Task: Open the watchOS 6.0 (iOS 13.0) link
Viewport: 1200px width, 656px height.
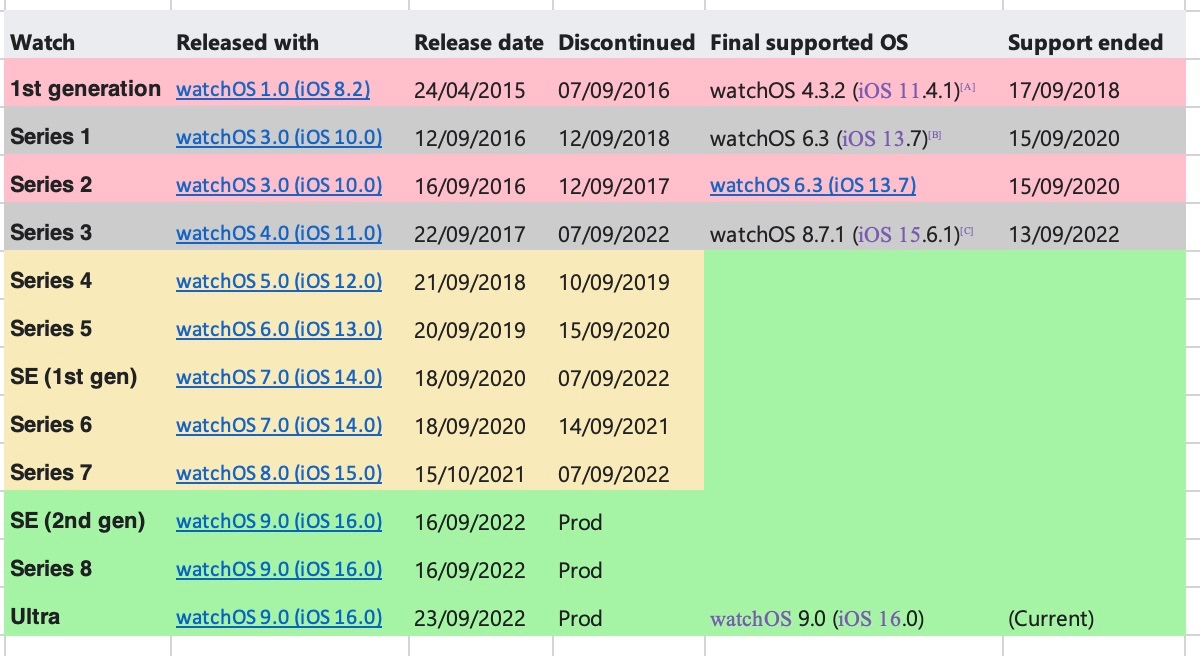Action: tap(279, 329)
